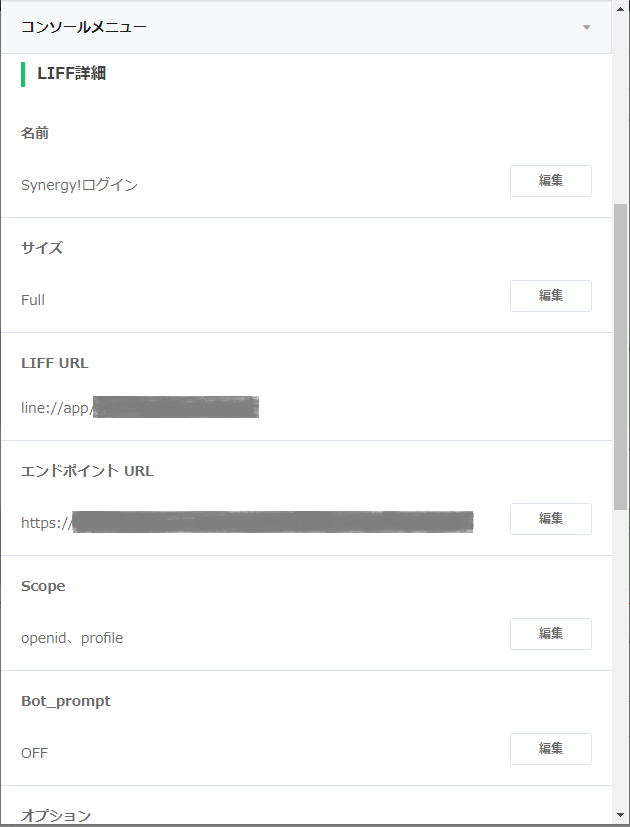Click the LIFF URL field label
The image size is (630, 827).
click(55, 363)
